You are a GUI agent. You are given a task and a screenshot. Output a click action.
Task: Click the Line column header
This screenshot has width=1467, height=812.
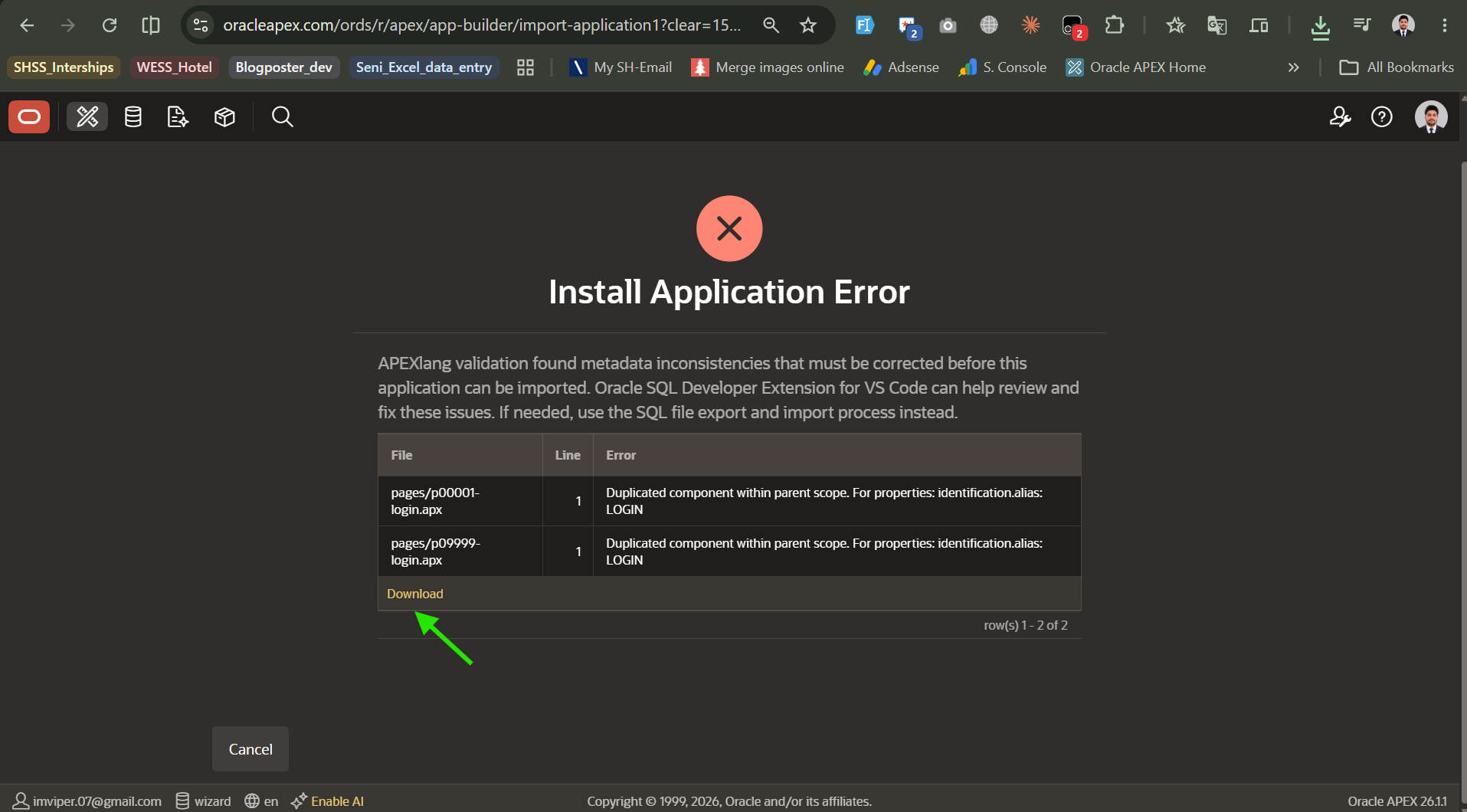pyautogui.click(x=568, y=455)
